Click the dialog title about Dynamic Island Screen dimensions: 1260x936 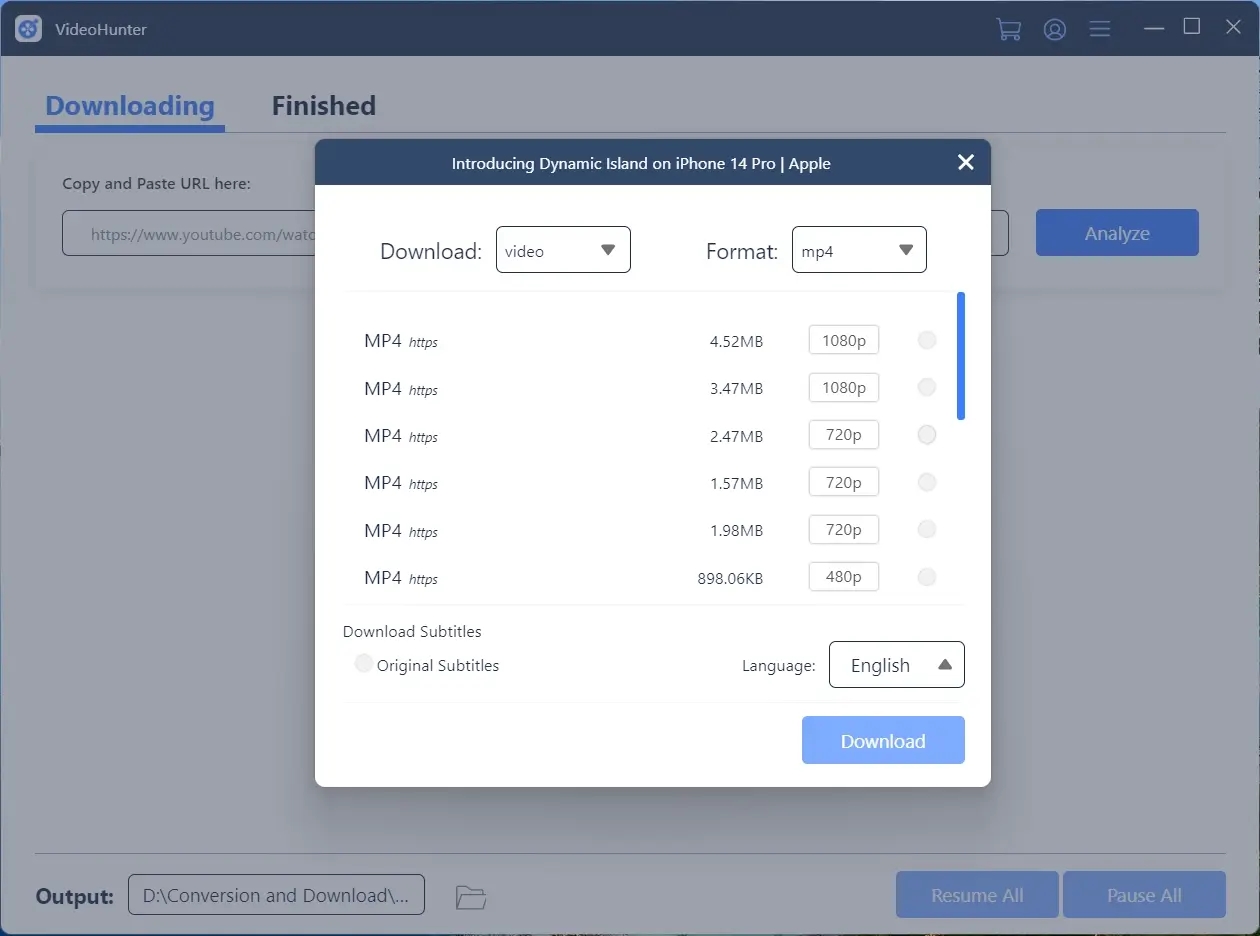641,163
